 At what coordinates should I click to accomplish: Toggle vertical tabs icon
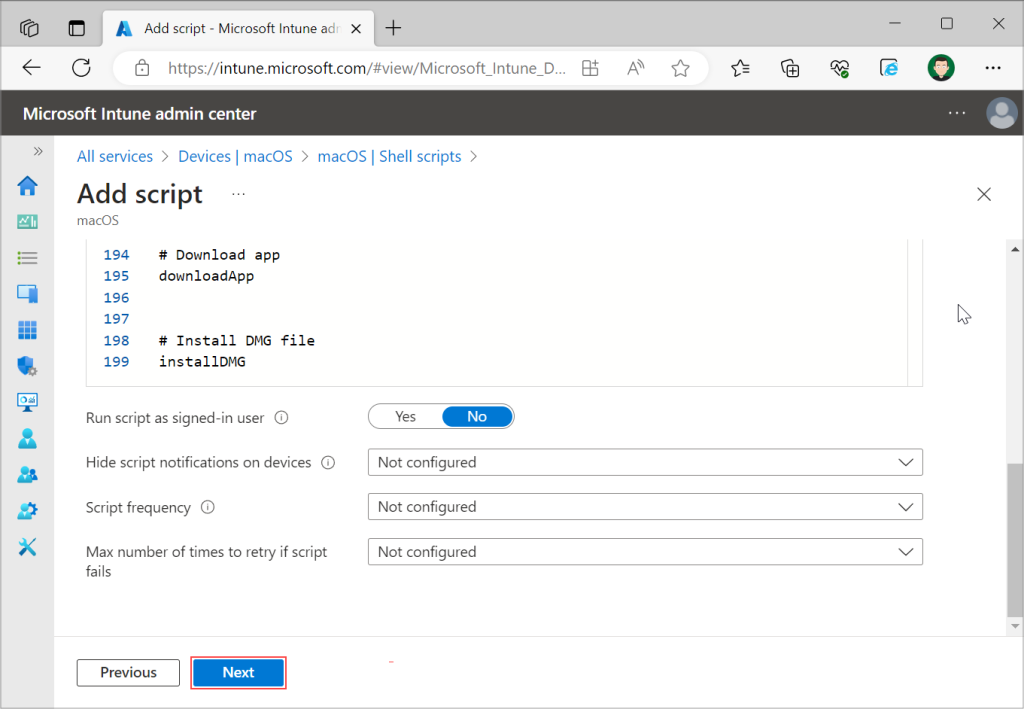(x=76, y=28)
